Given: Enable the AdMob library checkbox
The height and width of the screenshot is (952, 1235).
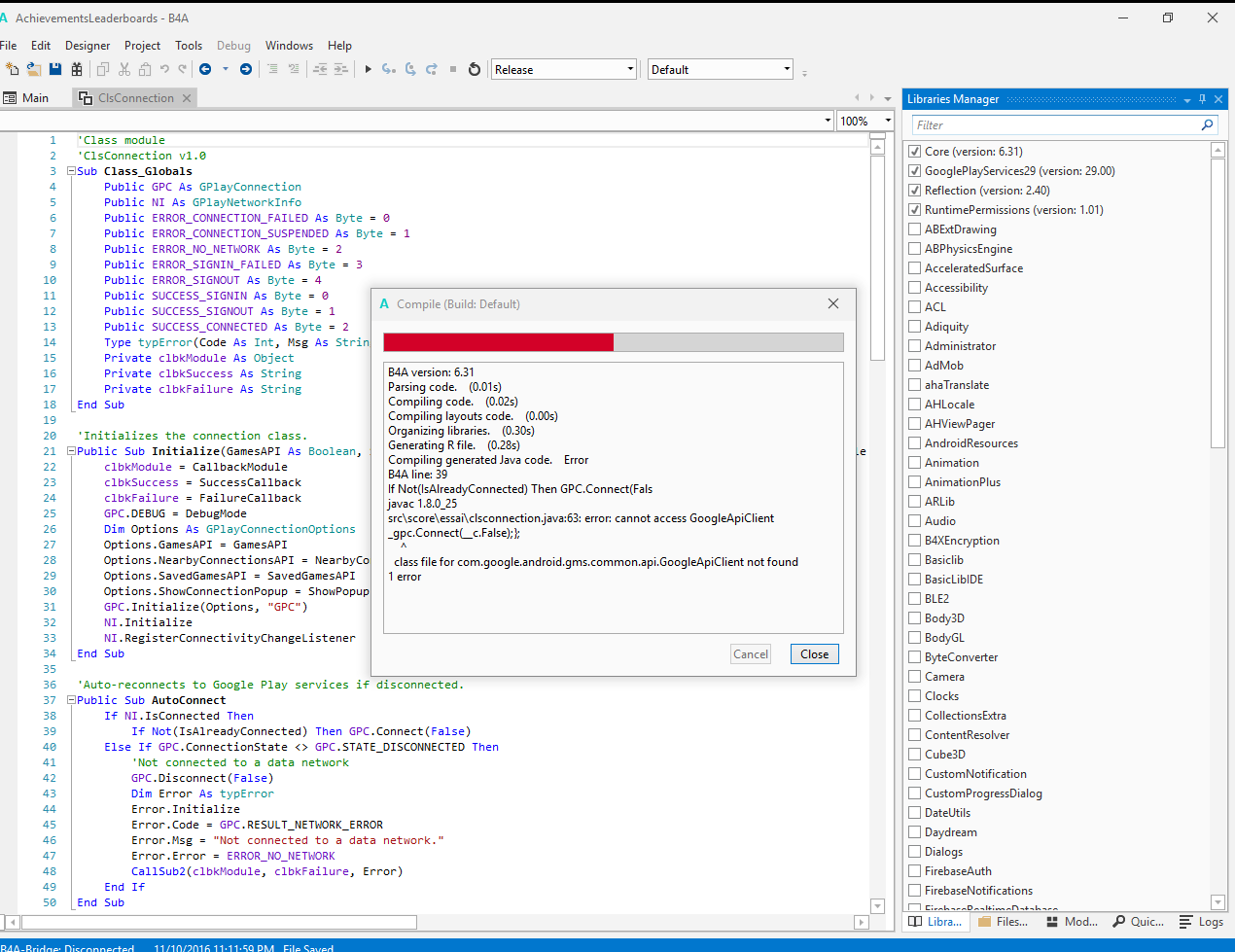Looking at the screenshot, I should click(914, 366).
